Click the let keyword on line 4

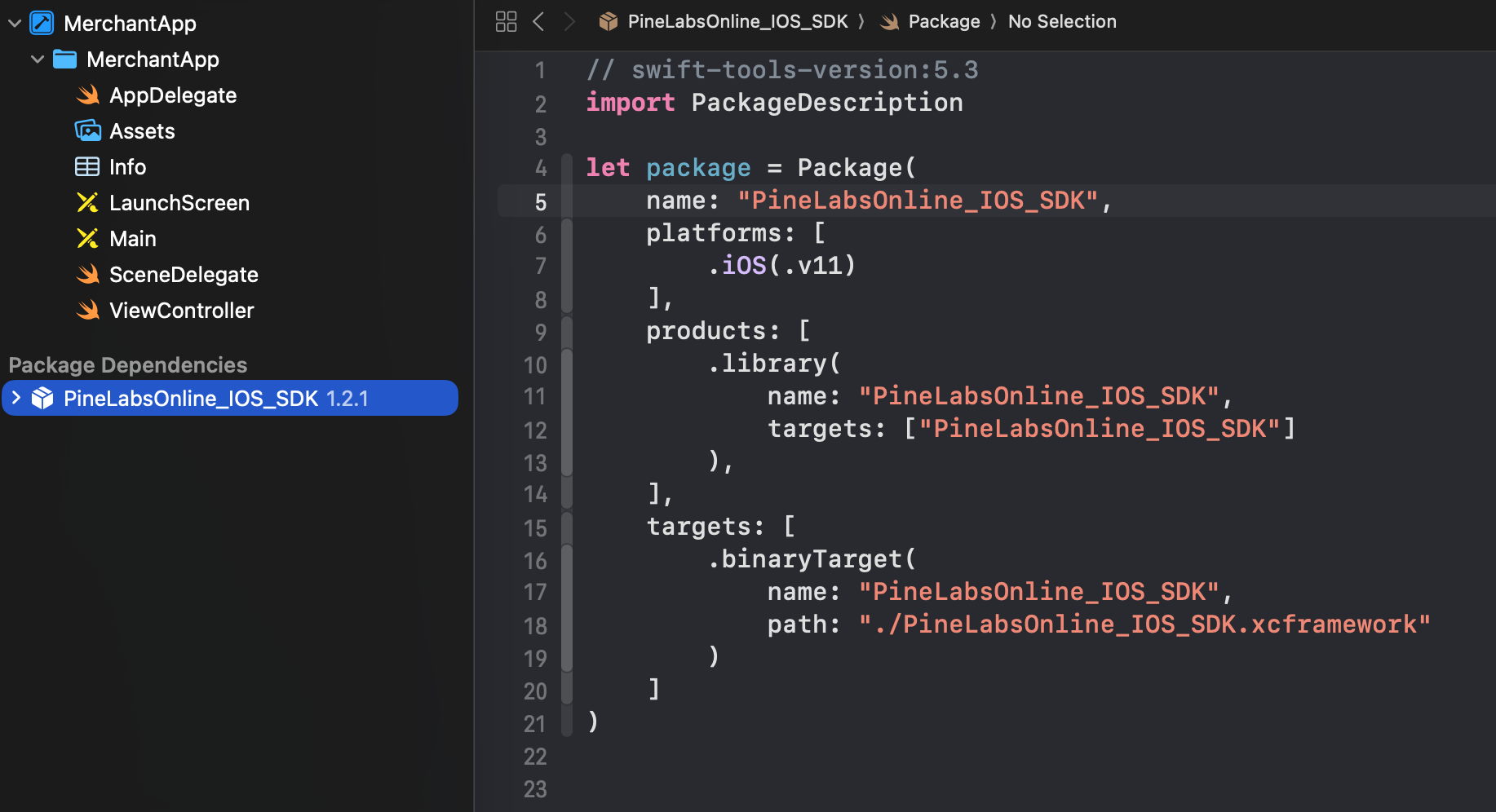pyautogui.click(x=608, y=168)
